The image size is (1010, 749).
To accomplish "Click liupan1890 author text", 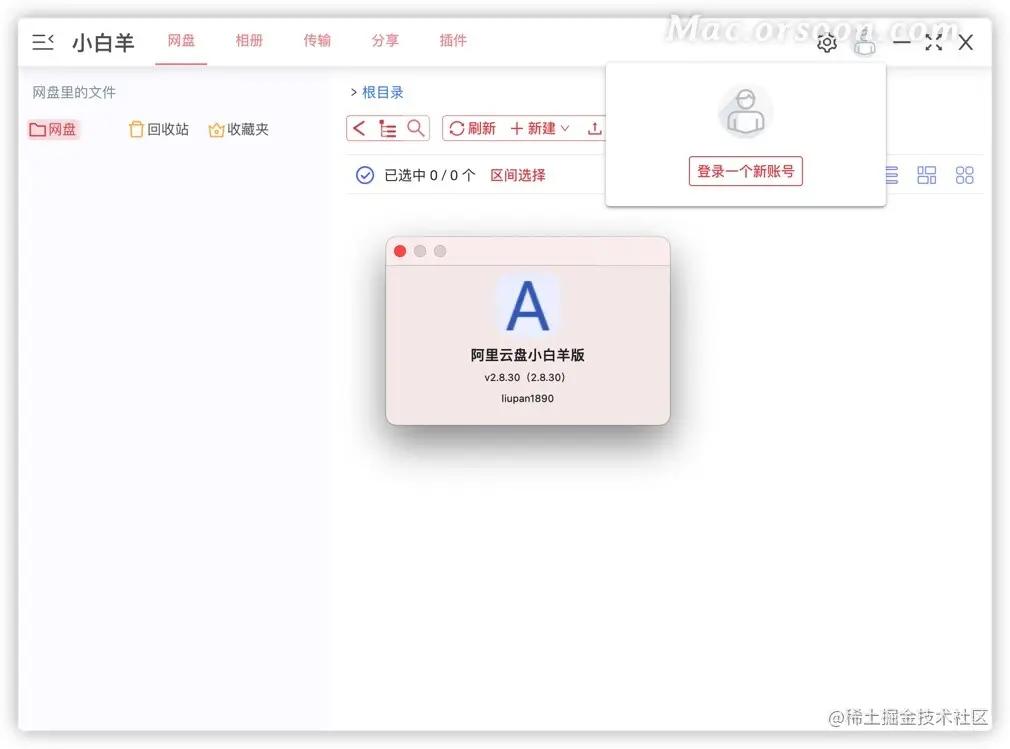I will pyautogui.click(x=528, y=399).
